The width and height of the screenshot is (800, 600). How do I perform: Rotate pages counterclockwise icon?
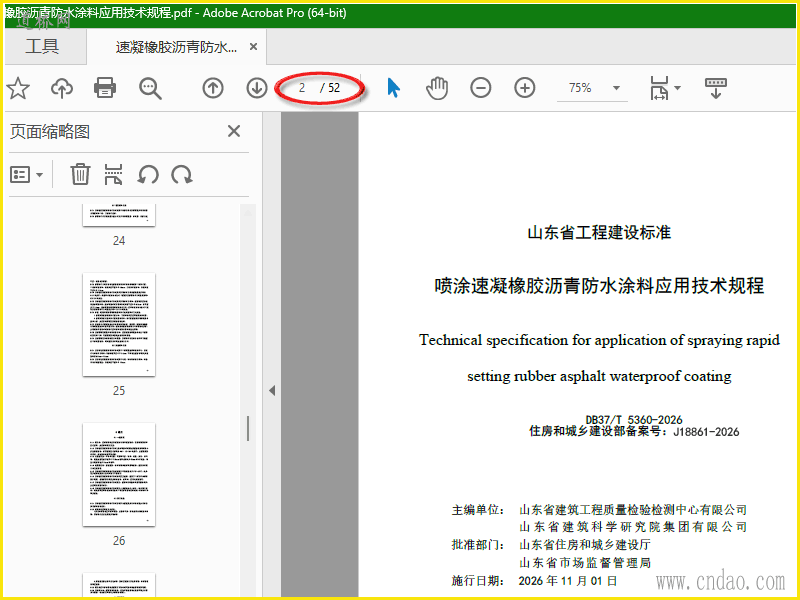(x=148, y=175)
